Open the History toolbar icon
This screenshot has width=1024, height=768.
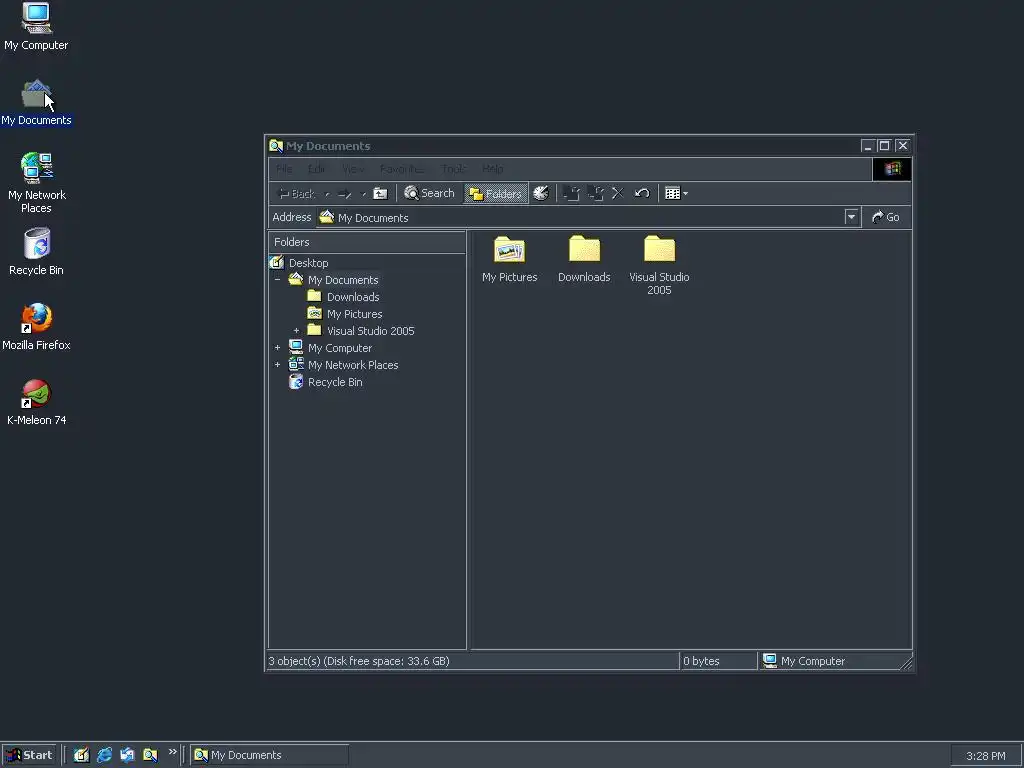pos(541,193)
